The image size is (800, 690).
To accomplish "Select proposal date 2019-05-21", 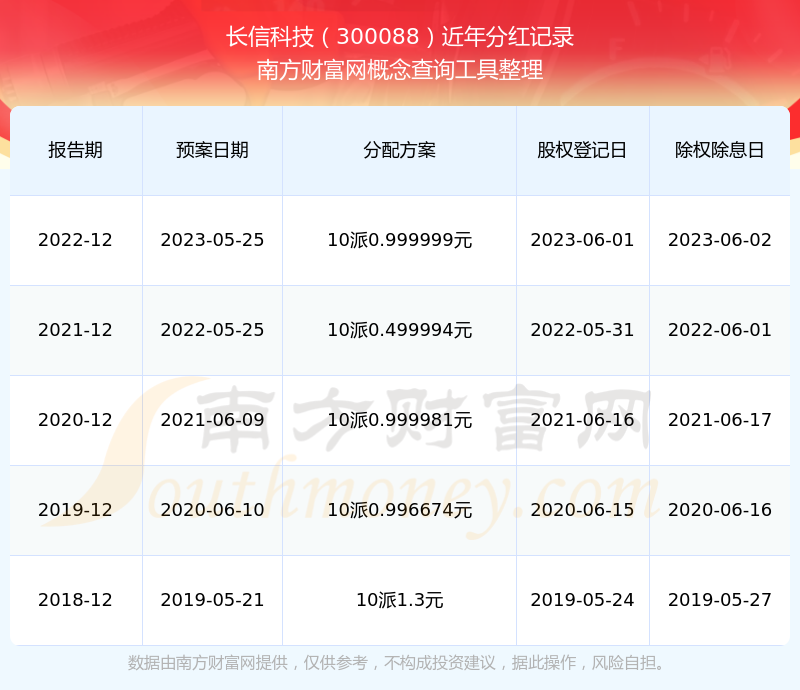I will coord(212,599).
